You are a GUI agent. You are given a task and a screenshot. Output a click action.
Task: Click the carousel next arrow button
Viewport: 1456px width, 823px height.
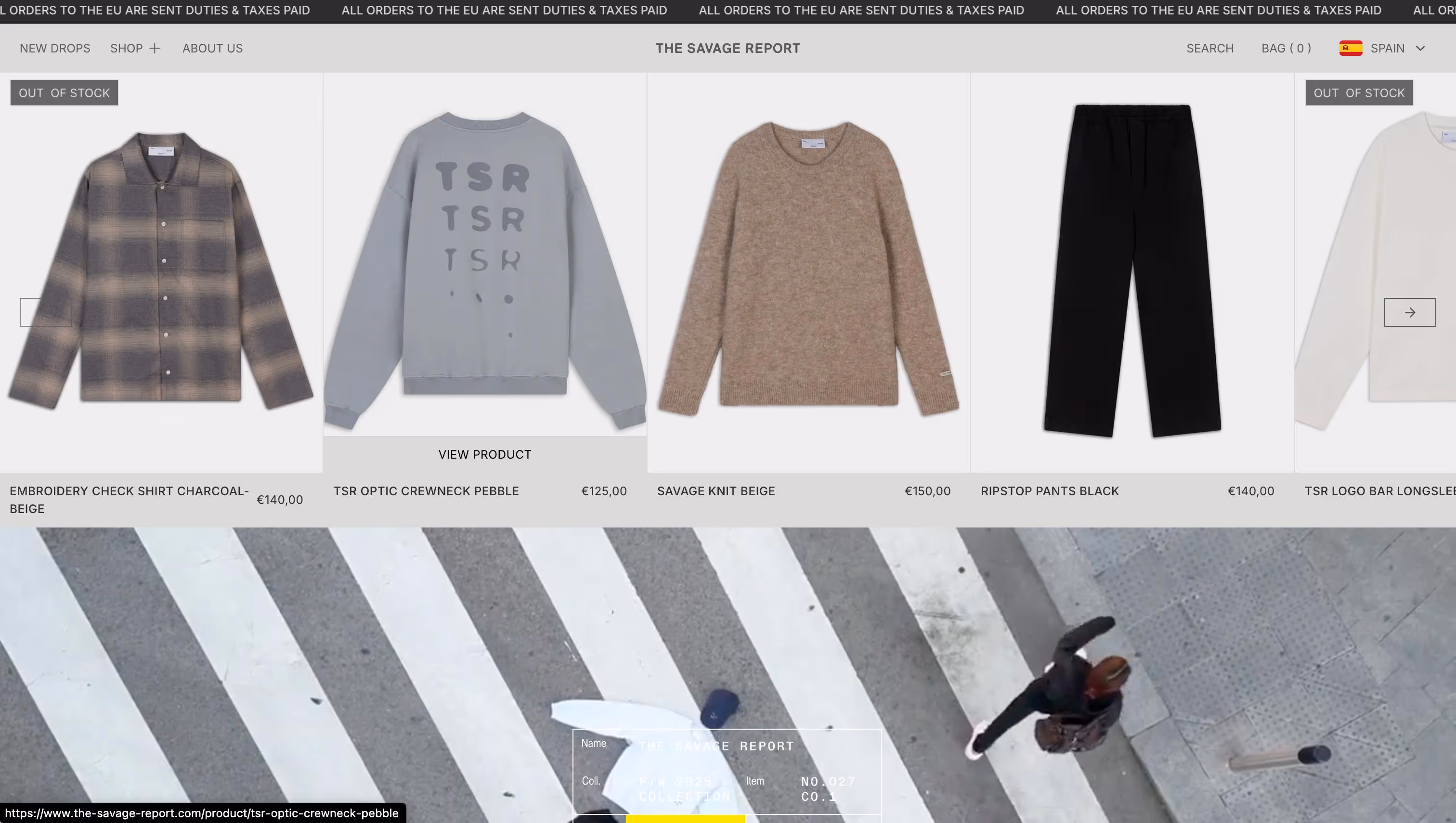1409,312
